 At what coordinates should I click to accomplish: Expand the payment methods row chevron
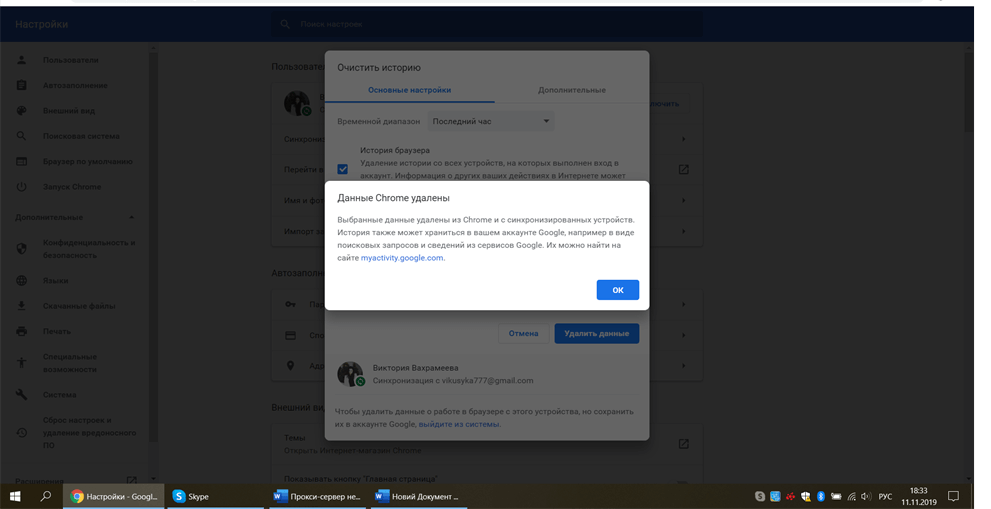683,335
